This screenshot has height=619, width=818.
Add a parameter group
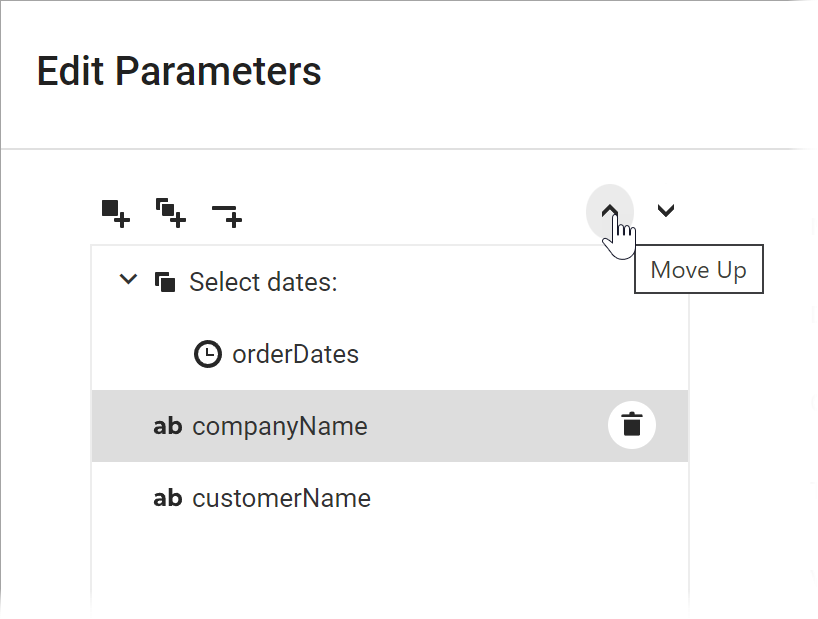(170, 212)
